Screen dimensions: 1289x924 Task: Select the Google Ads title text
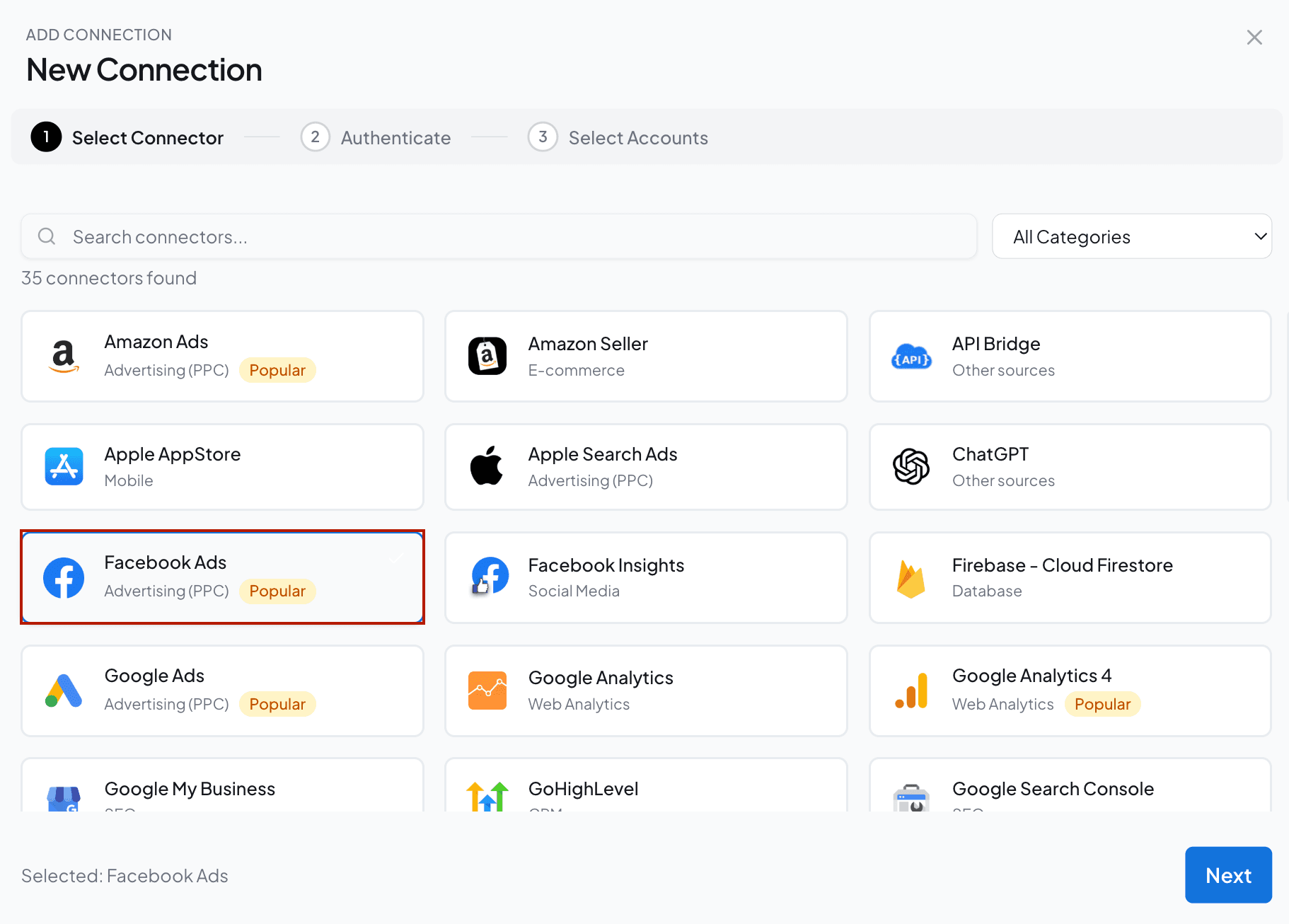click(x=154, y=676)
